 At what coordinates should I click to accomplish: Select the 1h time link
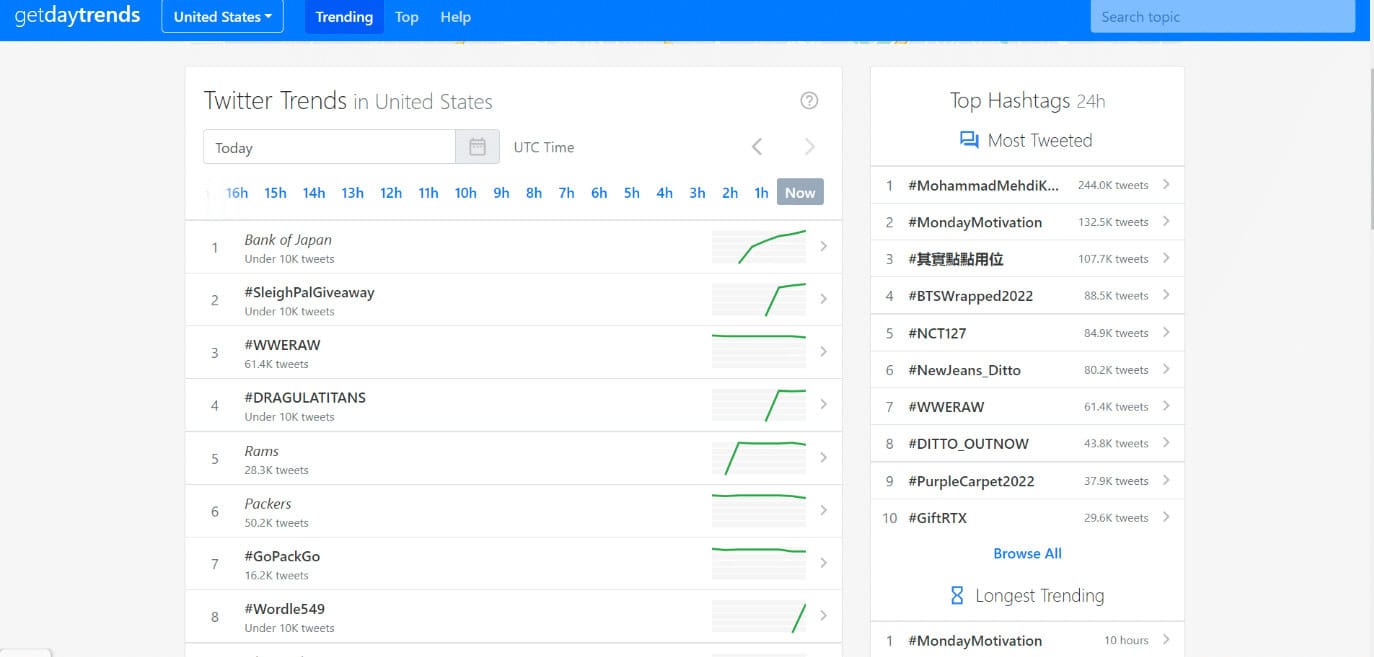tap(761, 193)
